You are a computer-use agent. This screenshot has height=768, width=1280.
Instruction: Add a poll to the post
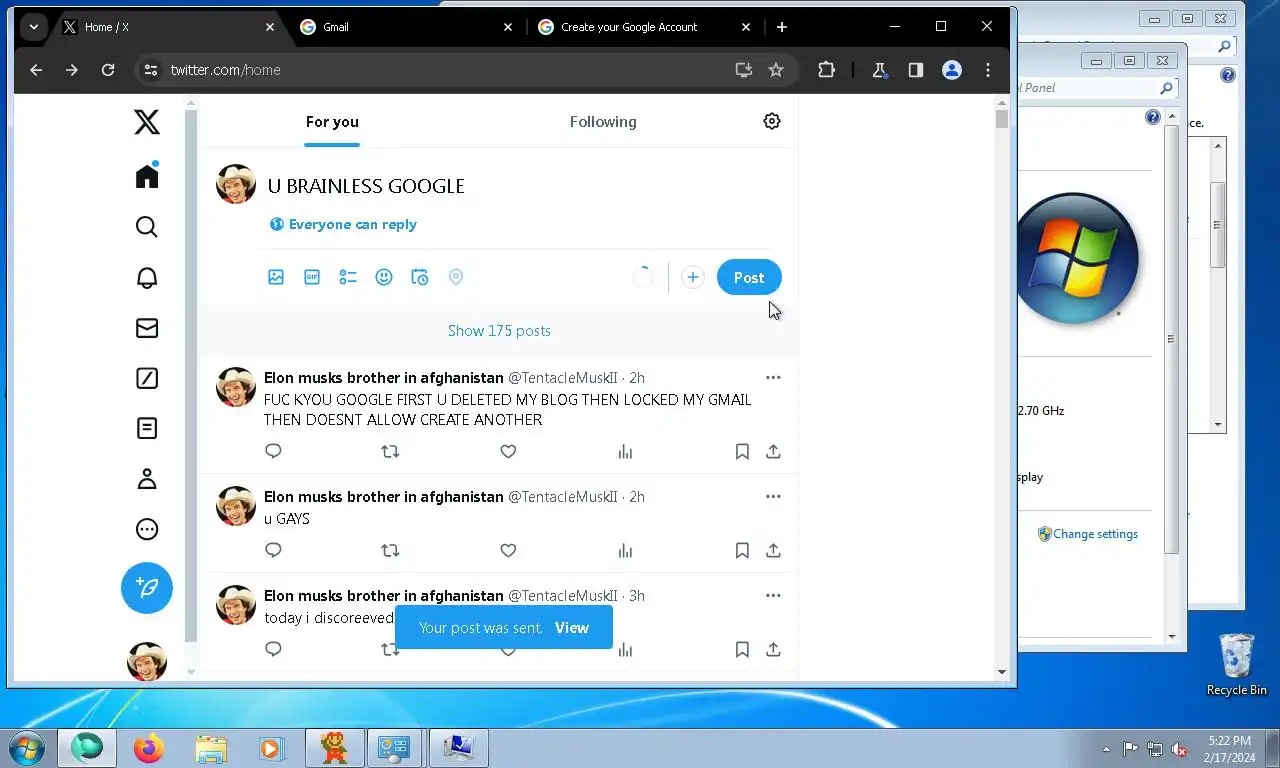click(x=348, y=277)
